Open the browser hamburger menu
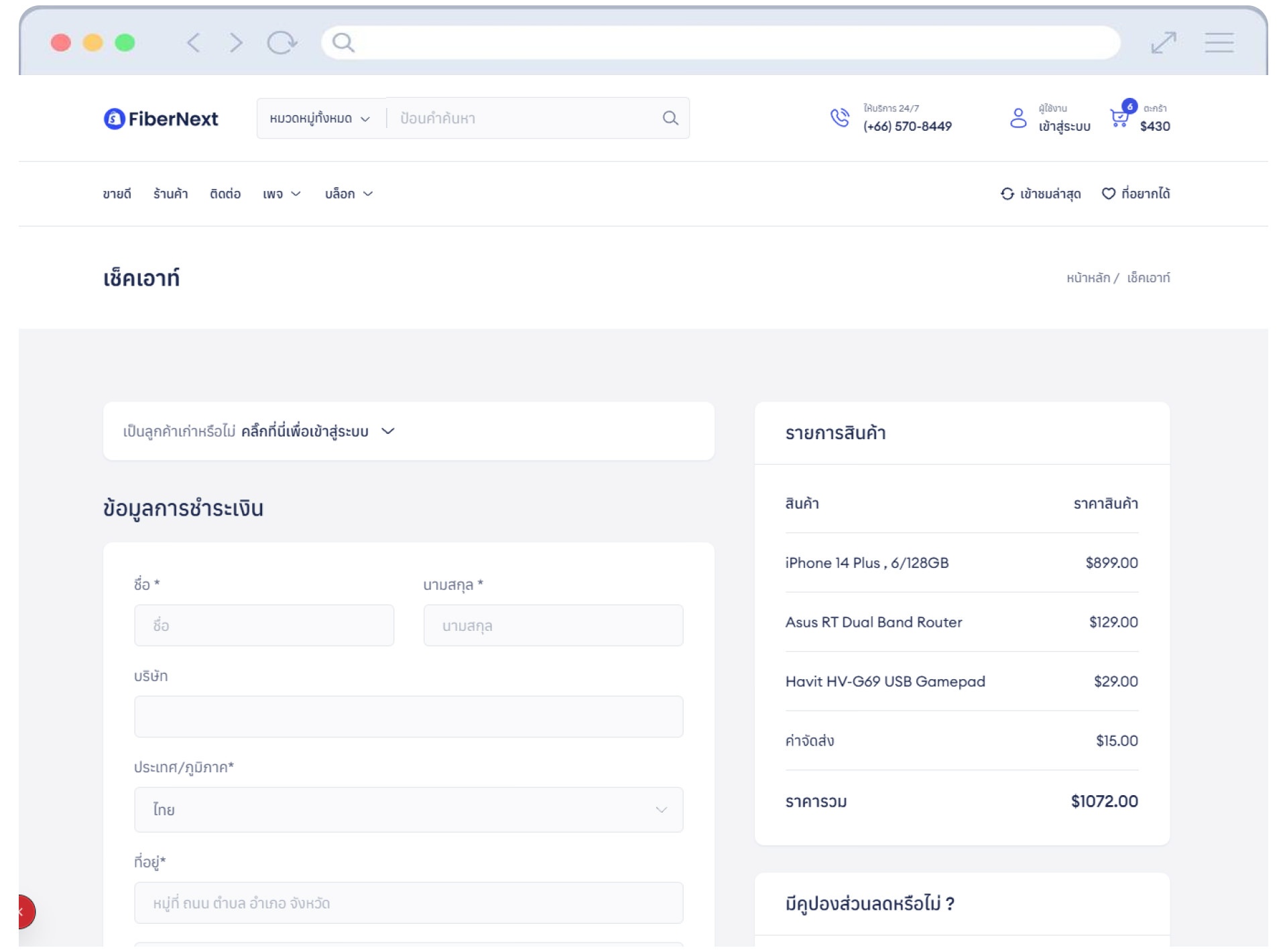Image resolution: width=1287 pixels, height=952 pixels. point(1219,43)
